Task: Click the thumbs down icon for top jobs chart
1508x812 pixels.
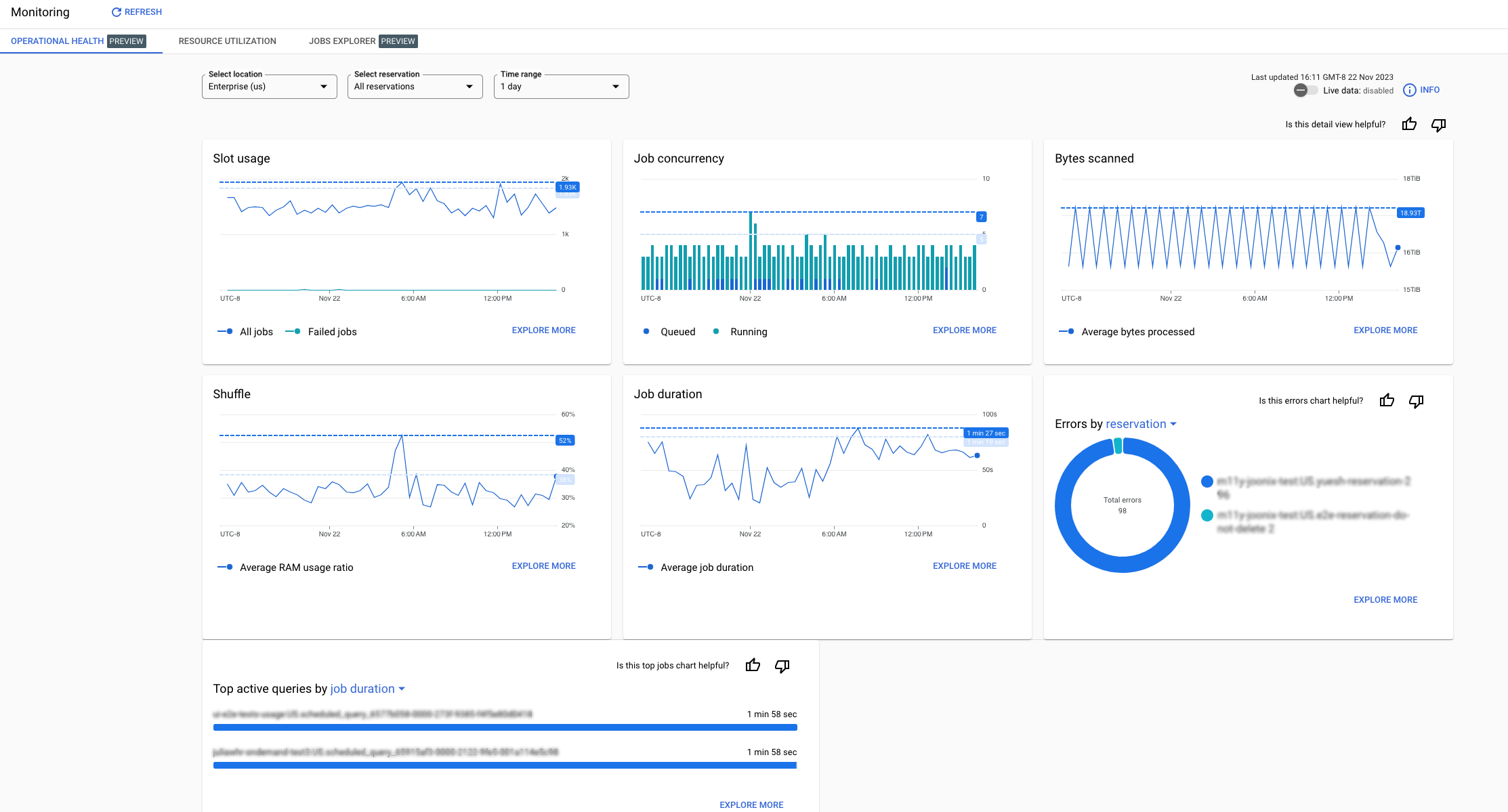Action: (783, 665)
